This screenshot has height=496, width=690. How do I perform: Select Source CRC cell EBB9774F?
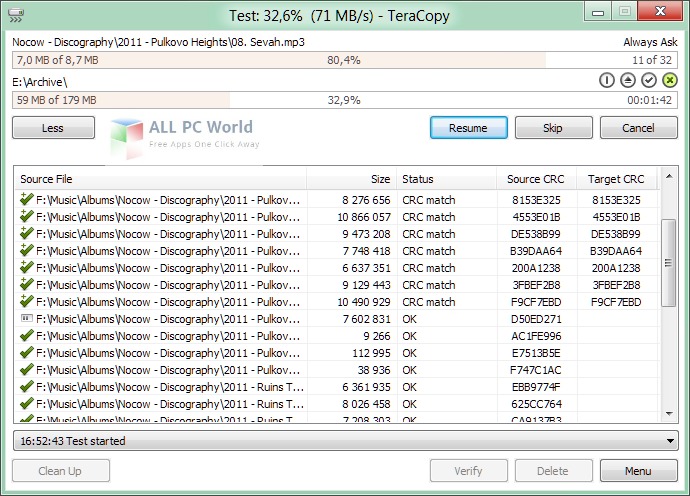click(x=536, y=387)
